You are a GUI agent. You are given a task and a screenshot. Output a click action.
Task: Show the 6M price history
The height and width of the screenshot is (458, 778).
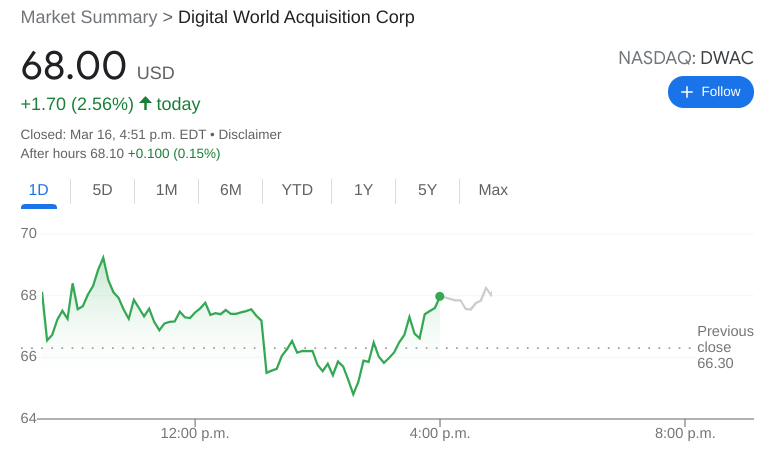(230, 190)
